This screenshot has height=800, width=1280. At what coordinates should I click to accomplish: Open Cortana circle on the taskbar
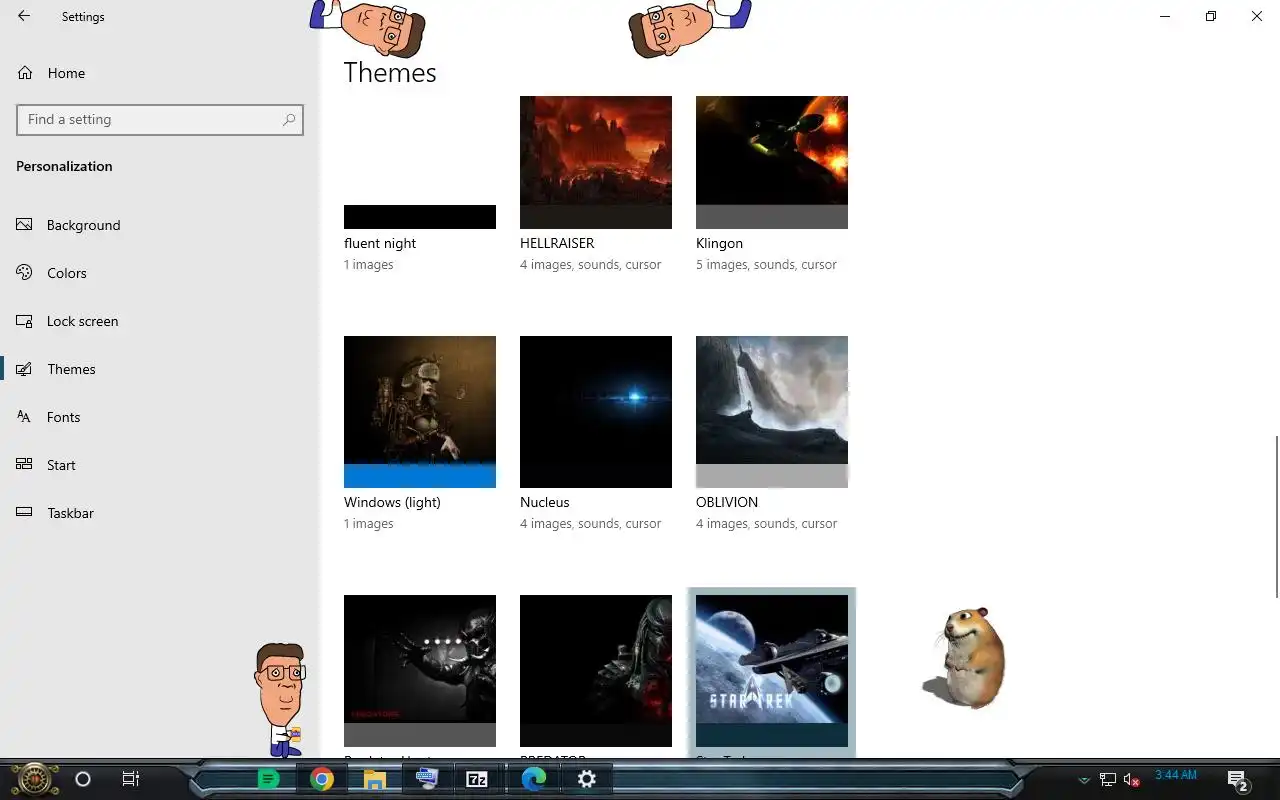point(83,779)
